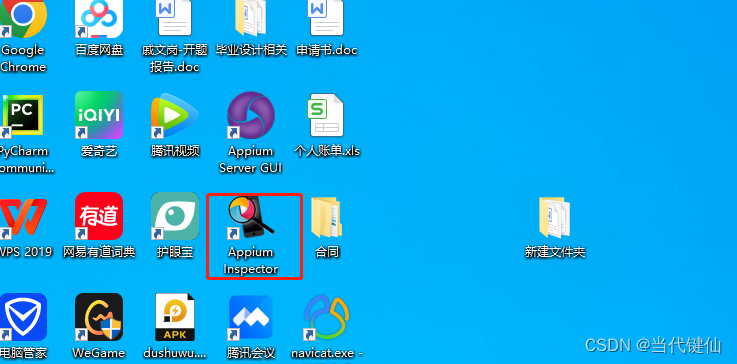Select the 新建文件夹 folder icon
Image resolution: width=737 pixels, height=364 pixels.
coord(555,217)
